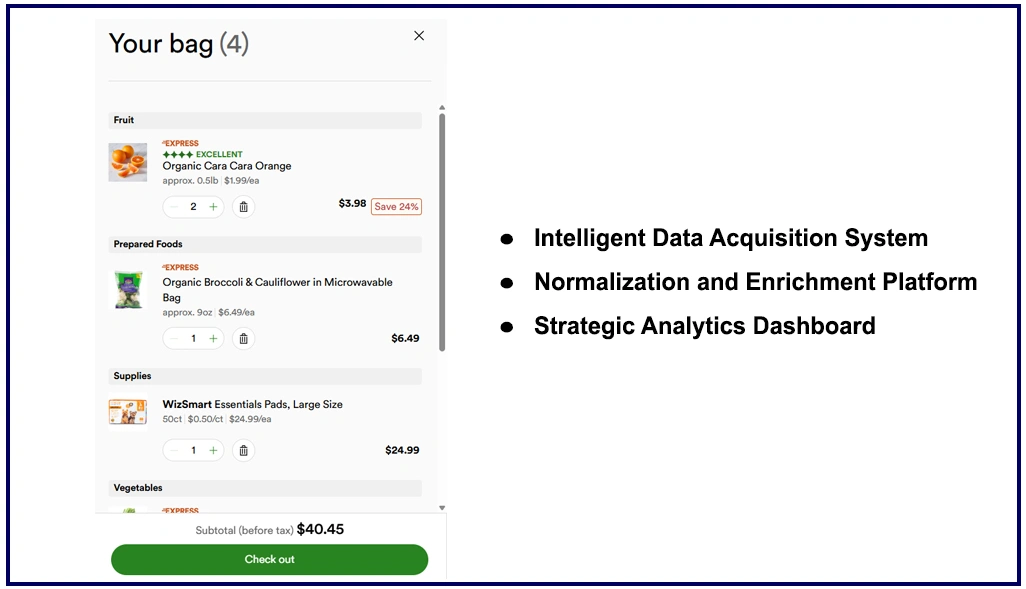The image size is (1026, 589).
Task: Open Organic Broccoli & Cauliflower product link
Action: 277,283
